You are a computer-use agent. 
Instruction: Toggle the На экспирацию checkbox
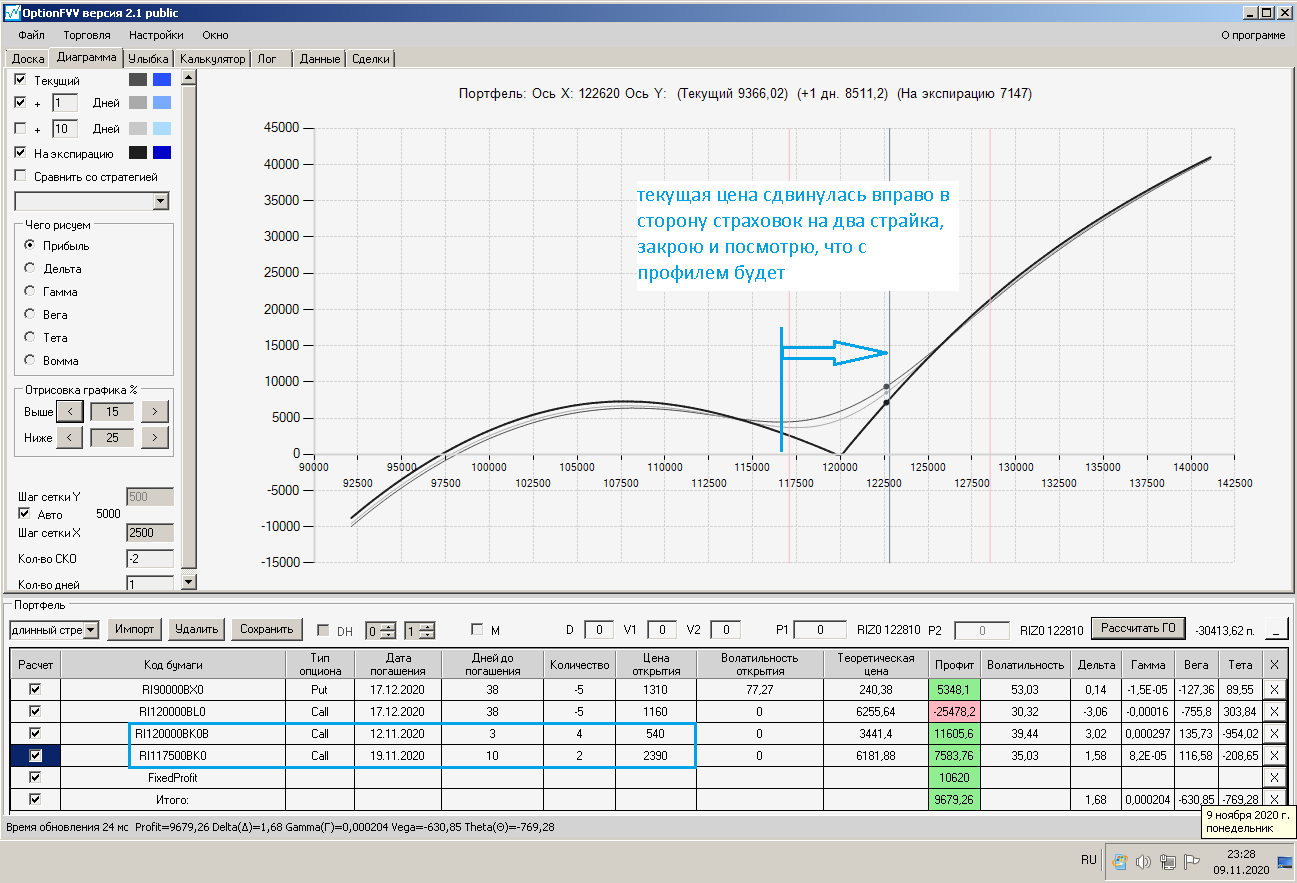[20, 153]
